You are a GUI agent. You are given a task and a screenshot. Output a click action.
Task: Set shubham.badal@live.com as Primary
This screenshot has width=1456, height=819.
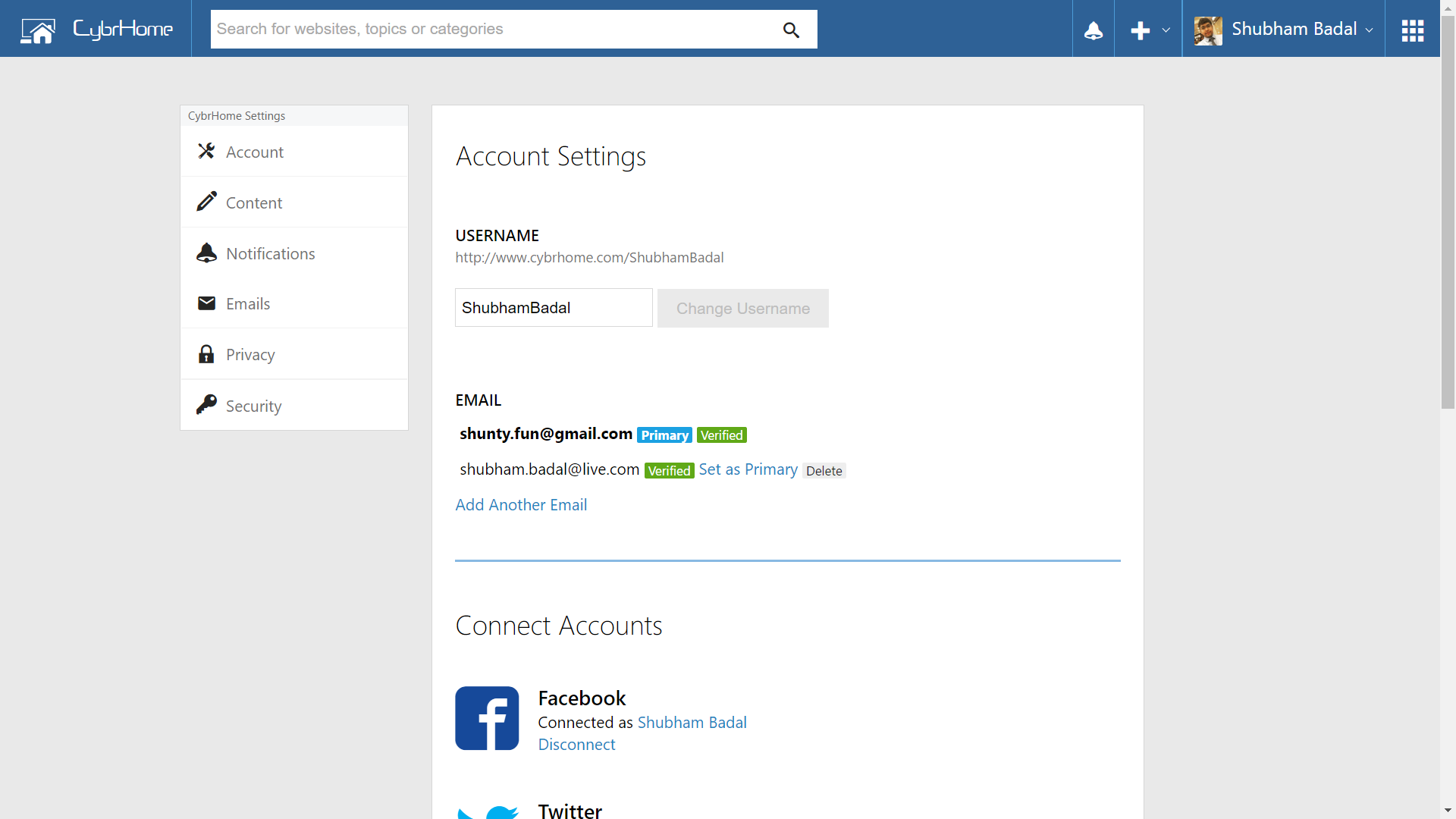(748, 469)
